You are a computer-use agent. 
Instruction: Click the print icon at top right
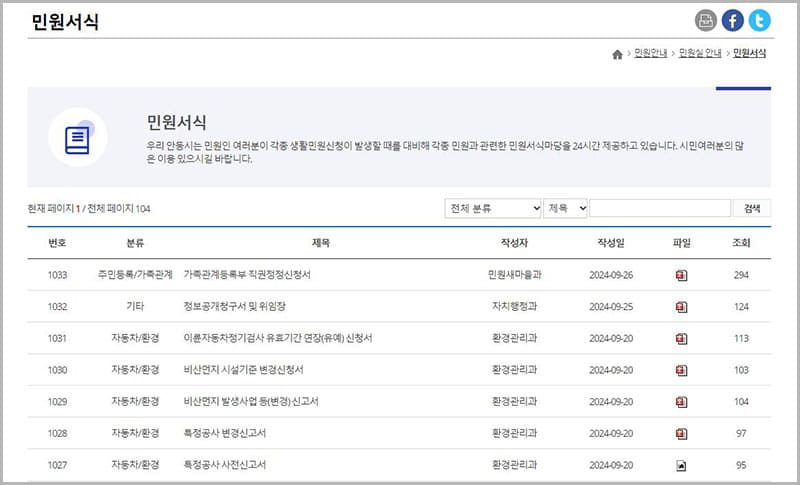[706, 20]
